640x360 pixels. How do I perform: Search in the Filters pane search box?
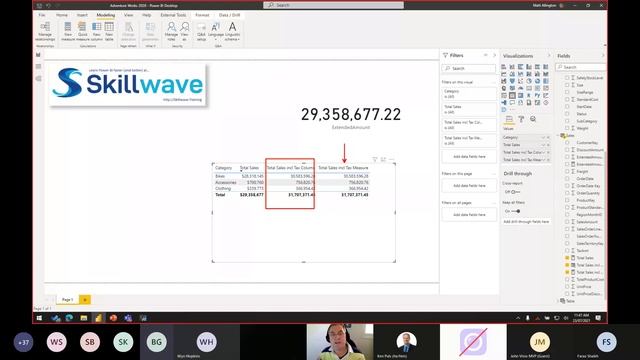click(469, 68)
